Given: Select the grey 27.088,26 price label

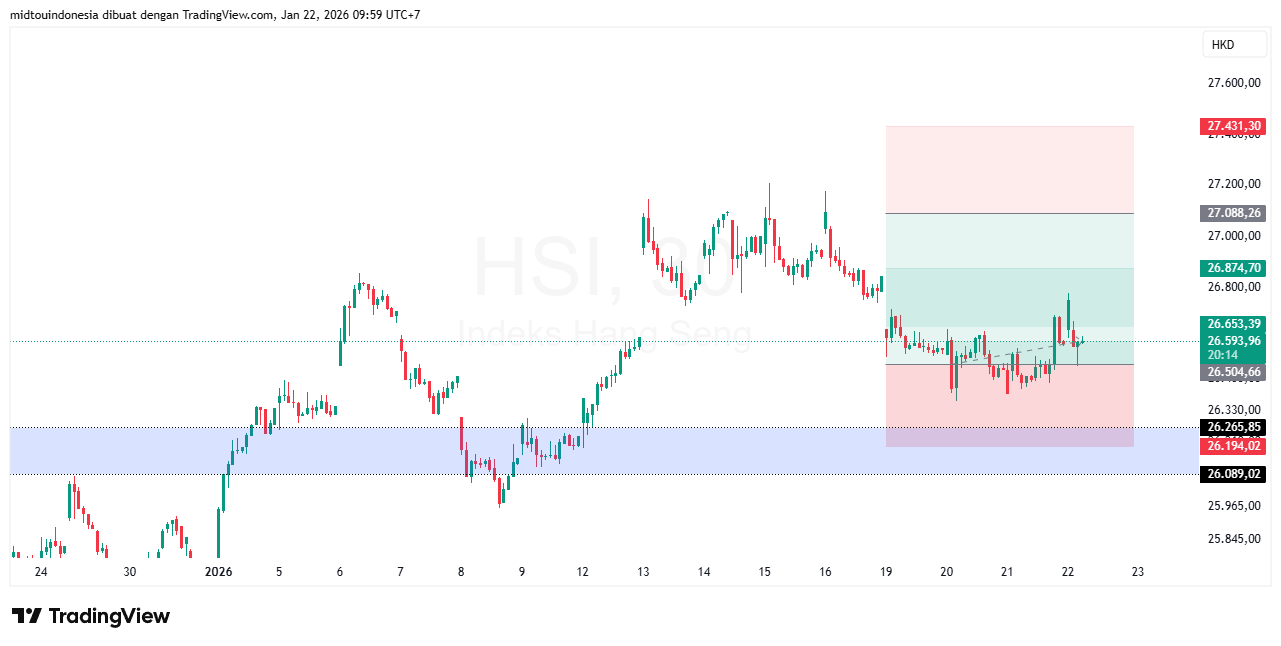Looking at the screenshot, I should coord(1233,213).
